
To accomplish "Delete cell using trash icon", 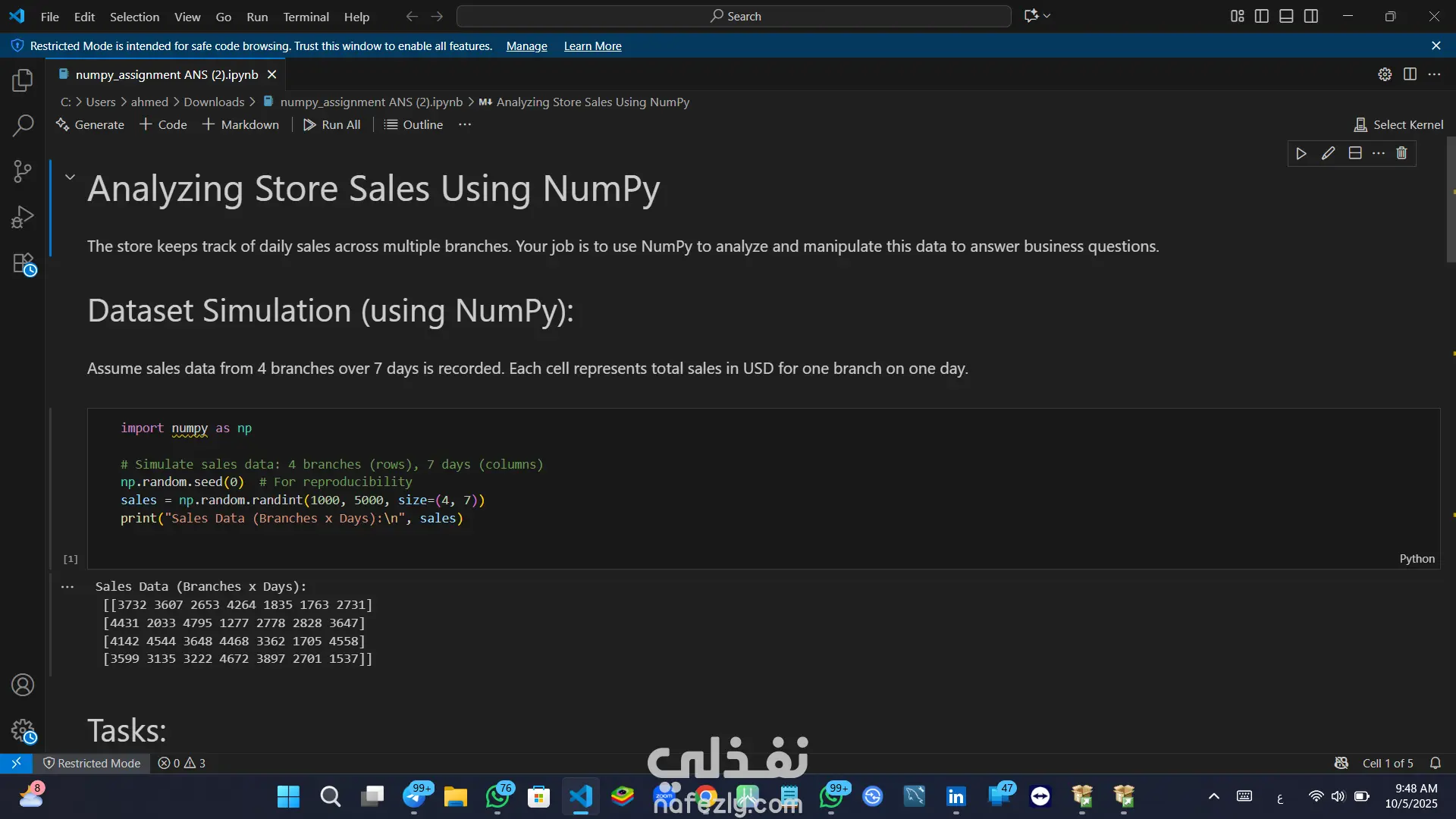I will pyautogui.click(x=1401, y=153).
